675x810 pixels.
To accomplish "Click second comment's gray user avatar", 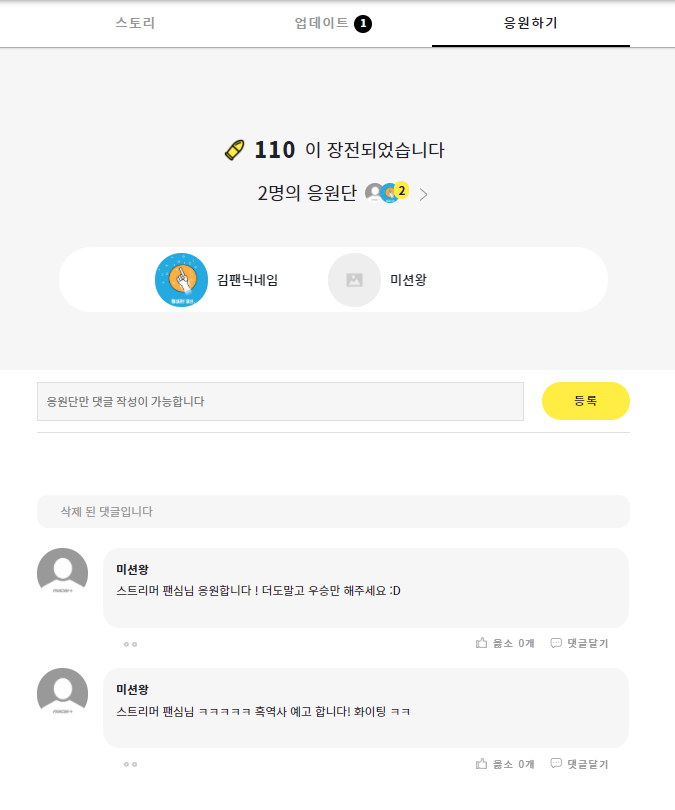I will pos(62,694).
